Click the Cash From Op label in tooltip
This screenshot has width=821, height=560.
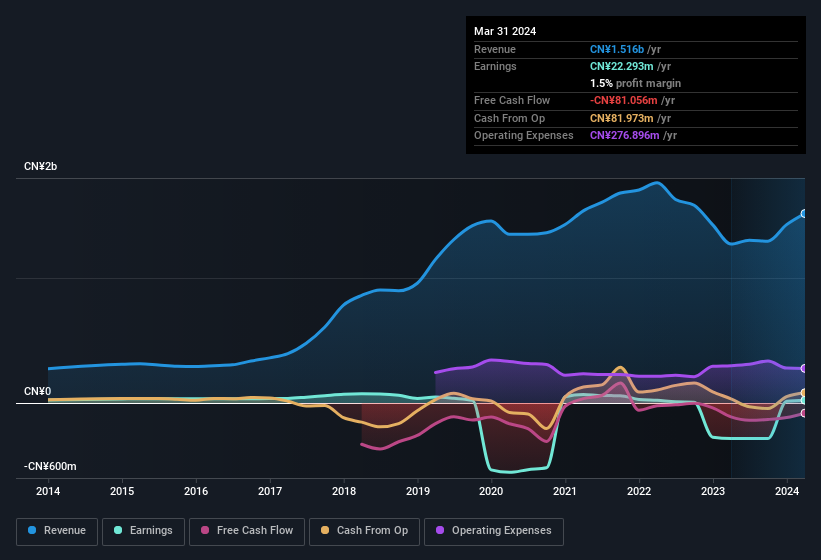pyautogui.click(x=509, y=118)
